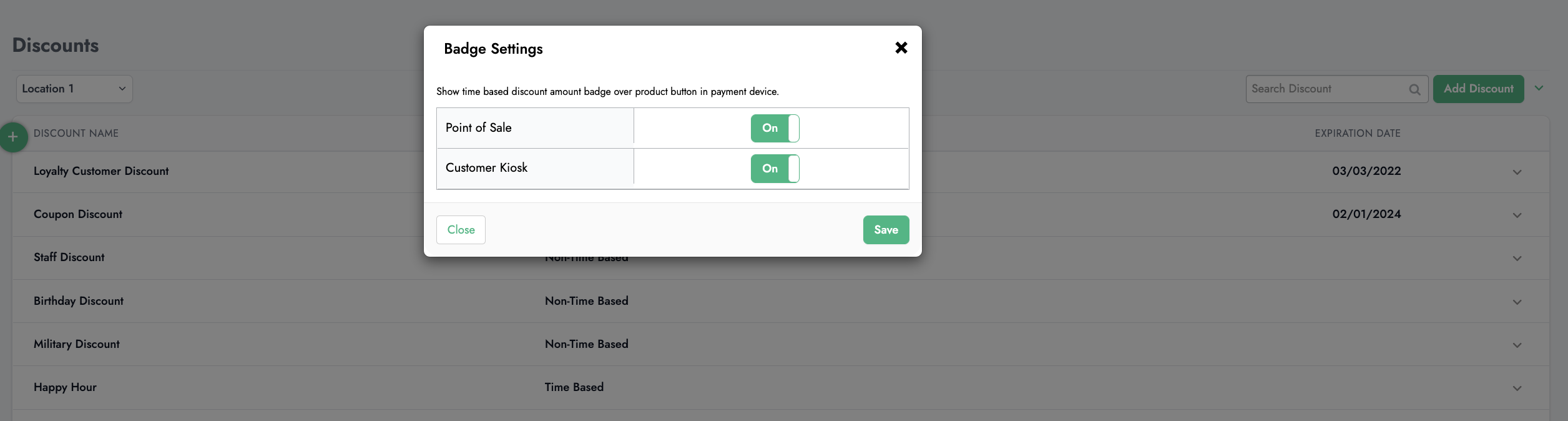The height and width of the screenshot is (421, 1568).
Task: Toggle the Point of Sale switch
Action: tap(775, 128)
